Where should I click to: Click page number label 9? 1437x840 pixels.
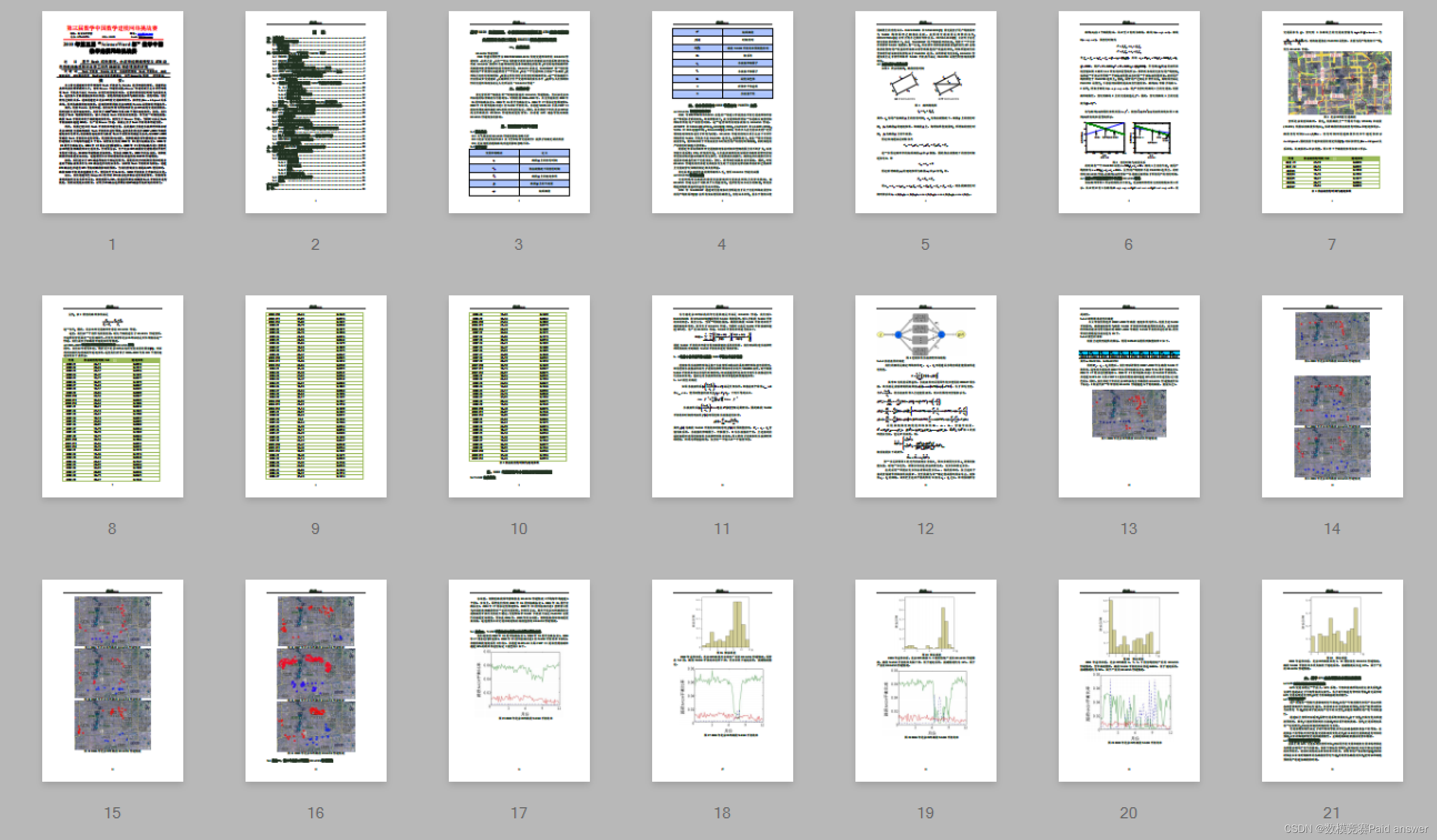click(316, 529)
